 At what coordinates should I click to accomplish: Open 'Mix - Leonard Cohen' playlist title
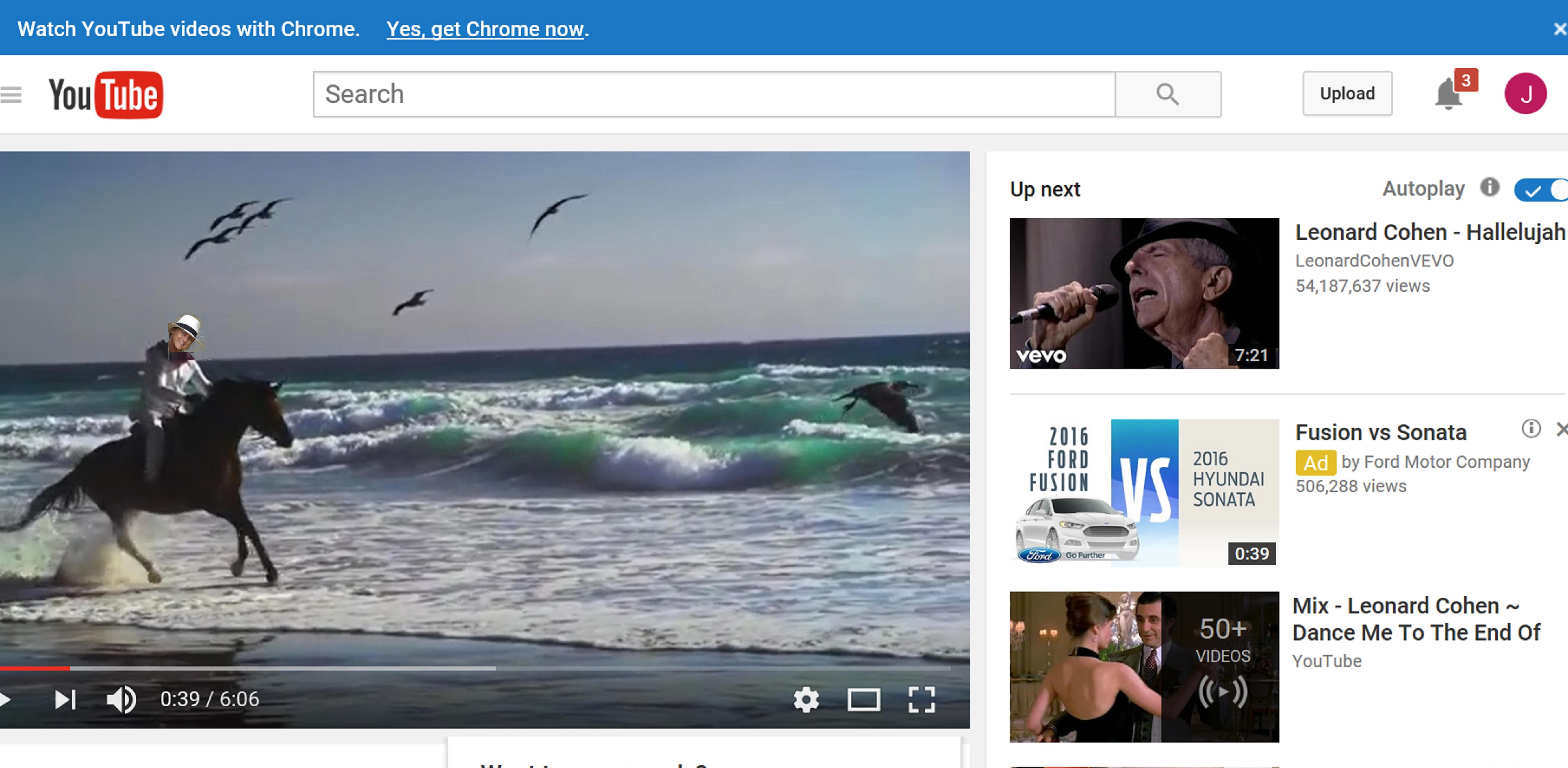tap(1416, 619)
